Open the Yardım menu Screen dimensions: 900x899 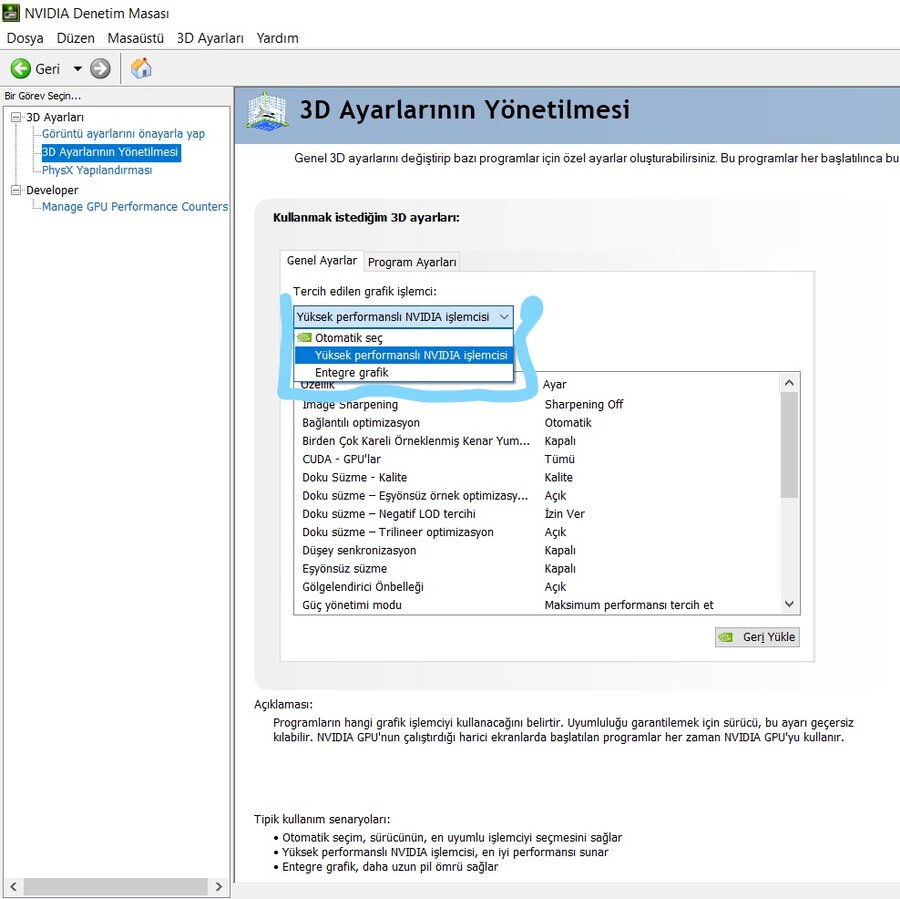277,38
